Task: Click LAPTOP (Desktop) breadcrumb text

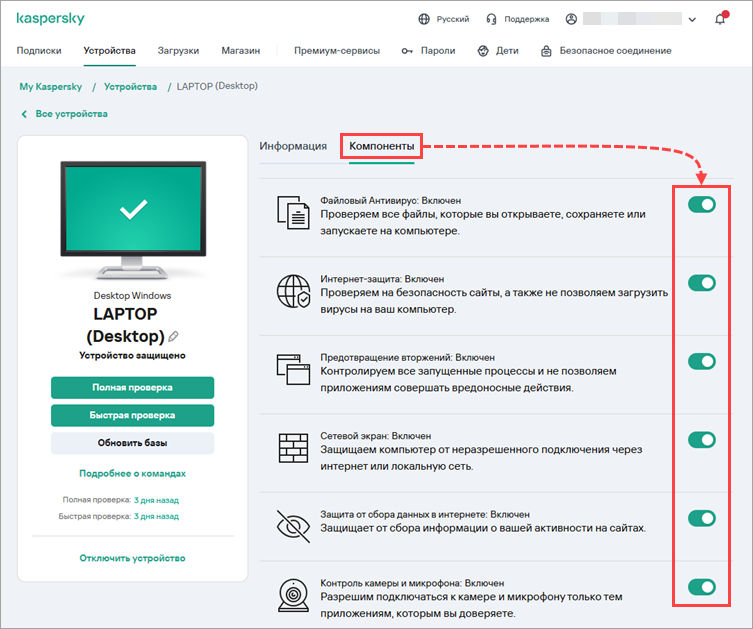Action: pyautogui.click(x=217, y=86)
